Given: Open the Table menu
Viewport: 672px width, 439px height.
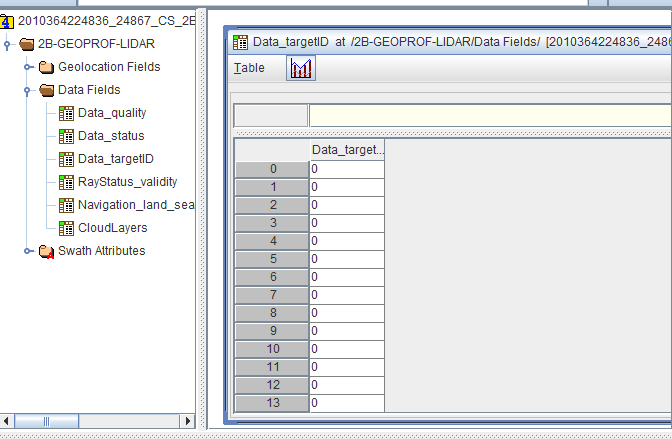Looking at the screenshot, I should click(x=249, y=68).
